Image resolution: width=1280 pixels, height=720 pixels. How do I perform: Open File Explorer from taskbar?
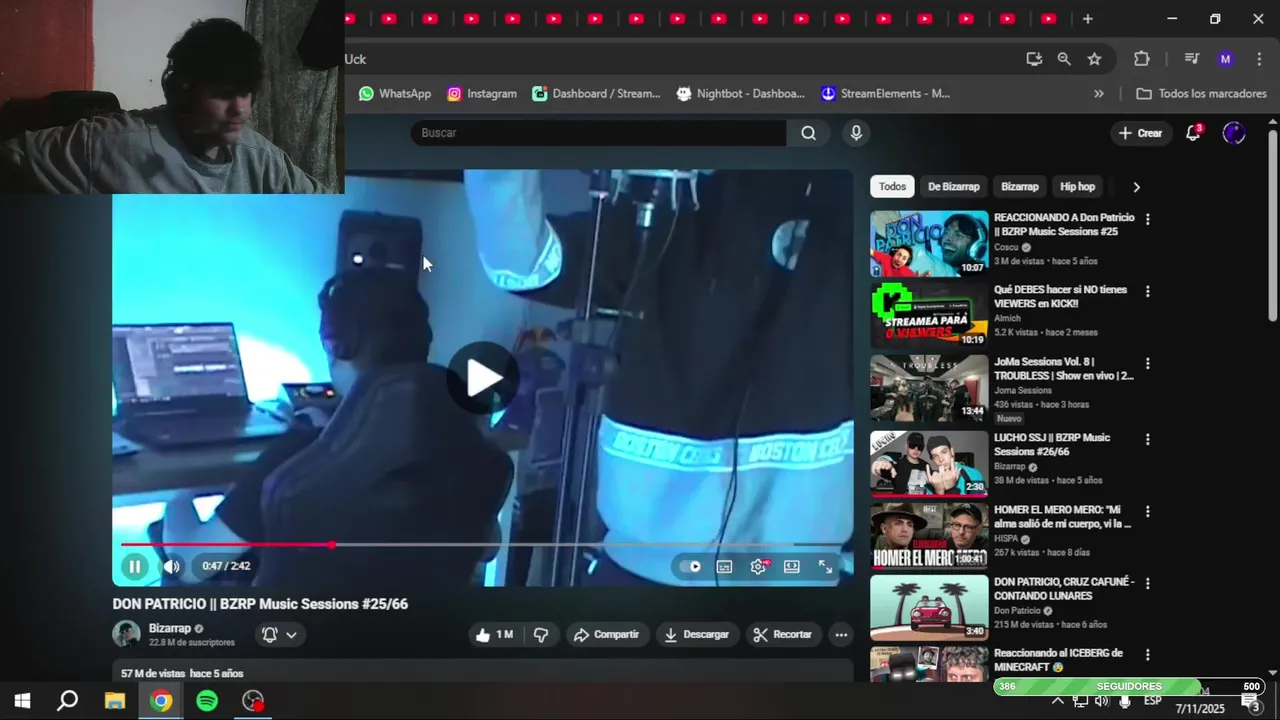point(114,701)
